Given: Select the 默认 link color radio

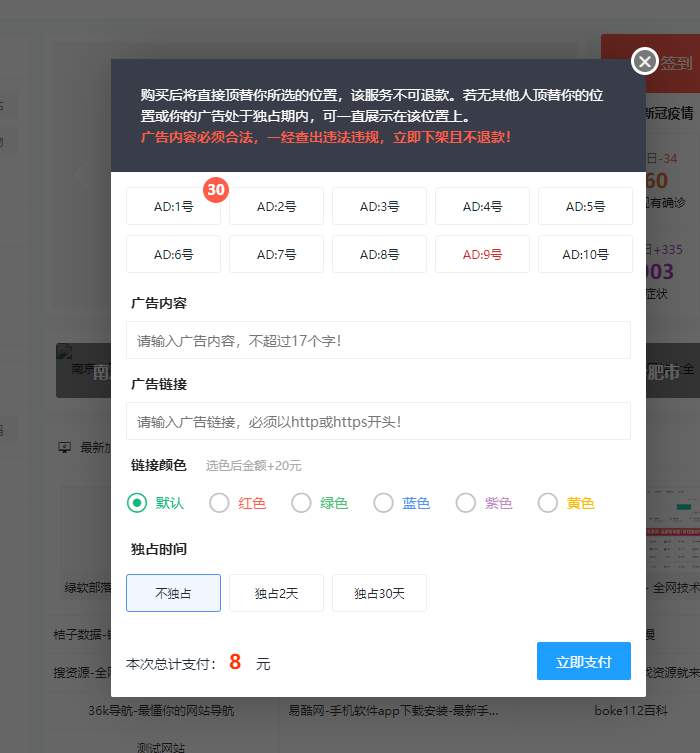Looking at the screenshot, I should [x=137, y=503].
